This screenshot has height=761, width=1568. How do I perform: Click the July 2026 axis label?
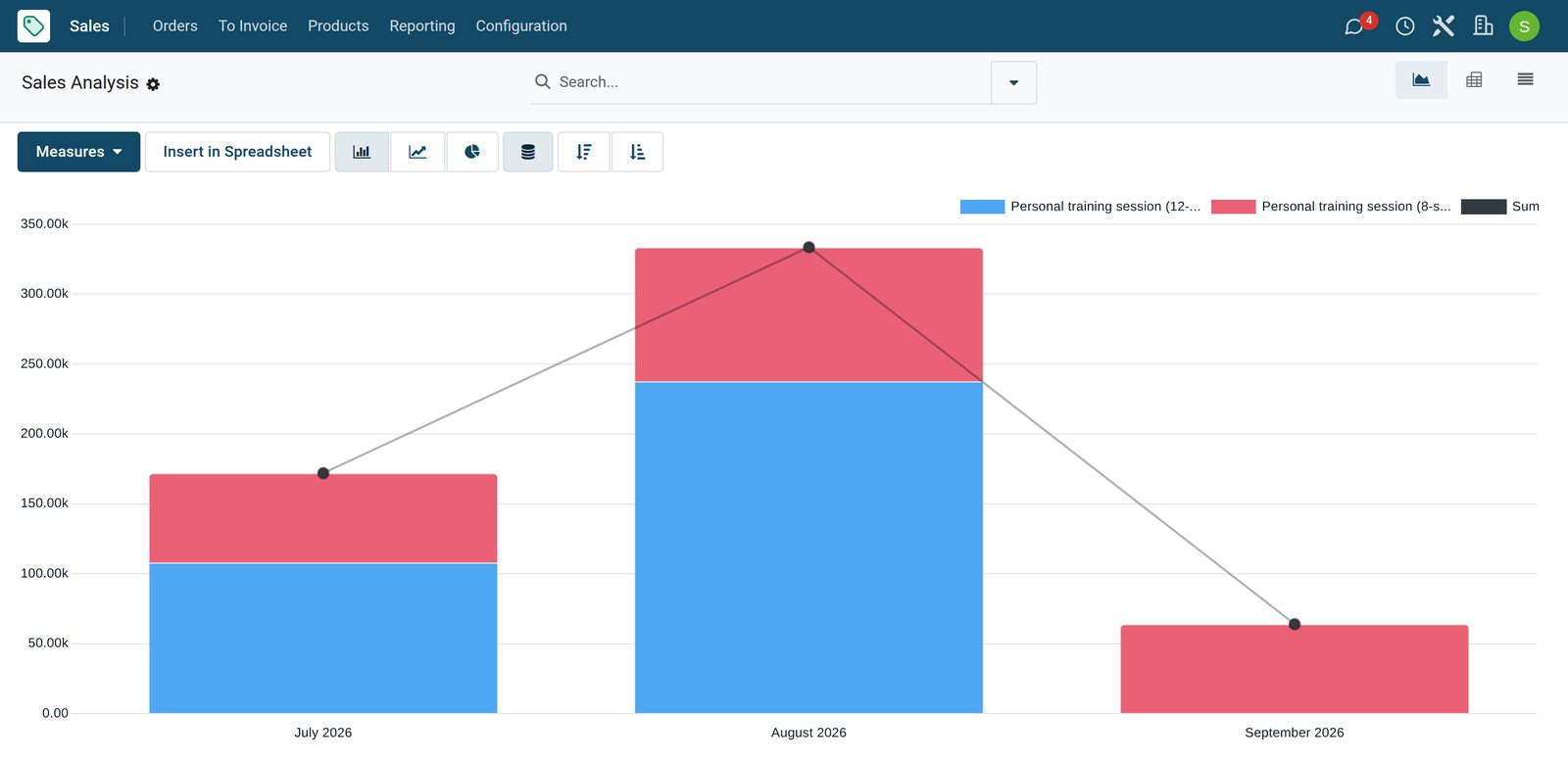[323, 733]
